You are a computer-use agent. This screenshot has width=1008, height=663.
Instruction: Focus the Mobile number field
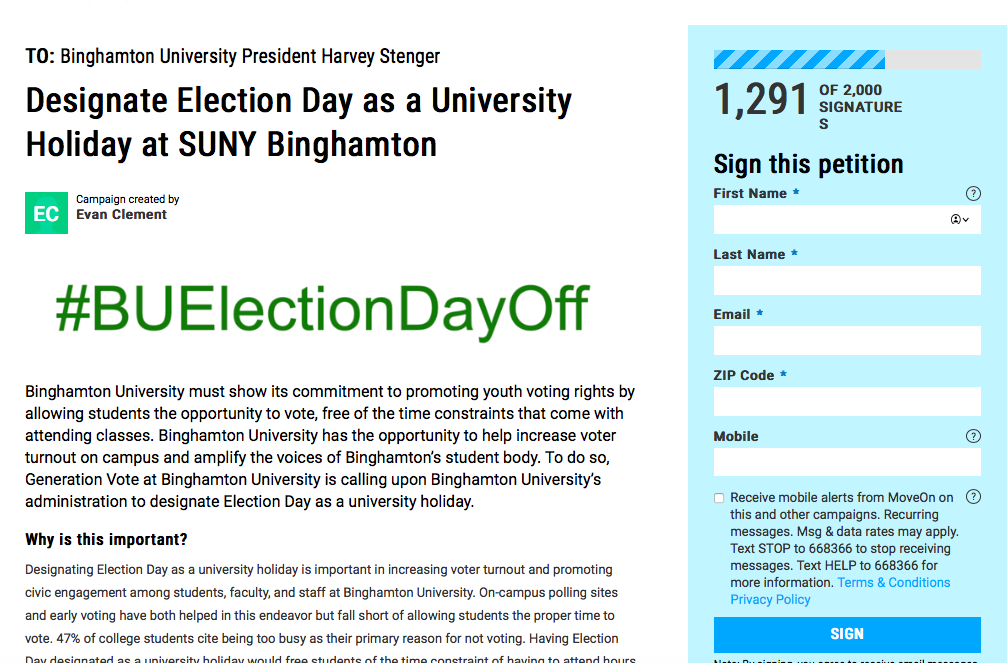(x=847, y=462)
